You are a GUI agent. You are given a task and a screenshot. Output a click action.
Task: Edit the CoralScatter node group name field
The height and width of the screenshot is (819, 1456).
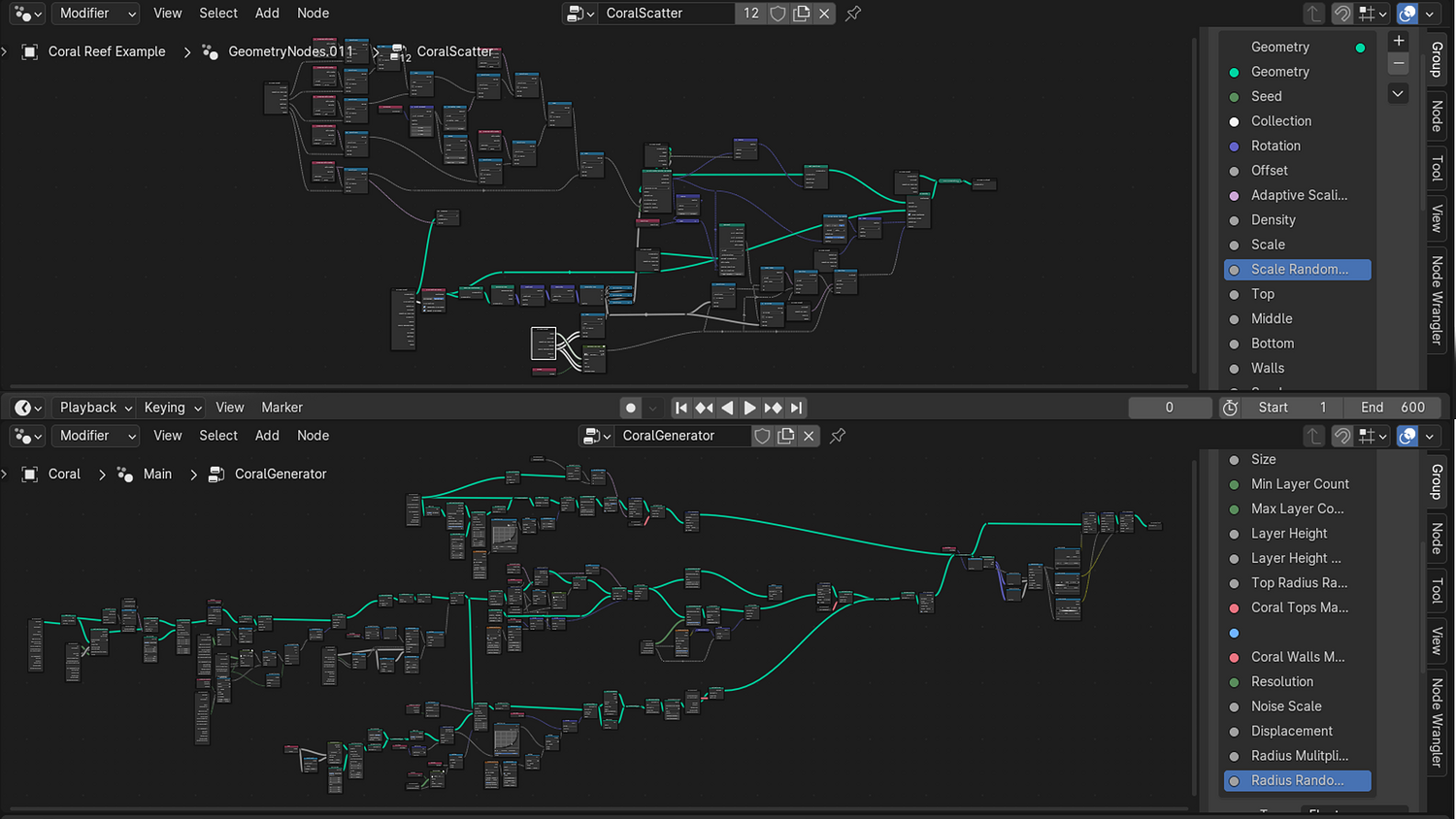pyautogui.click(x=666, y=14)
